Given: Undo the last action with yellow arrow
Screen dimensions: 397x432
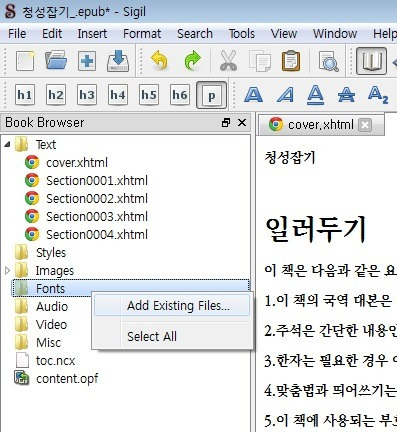Looking at the screenshot, I should point(159,61).
